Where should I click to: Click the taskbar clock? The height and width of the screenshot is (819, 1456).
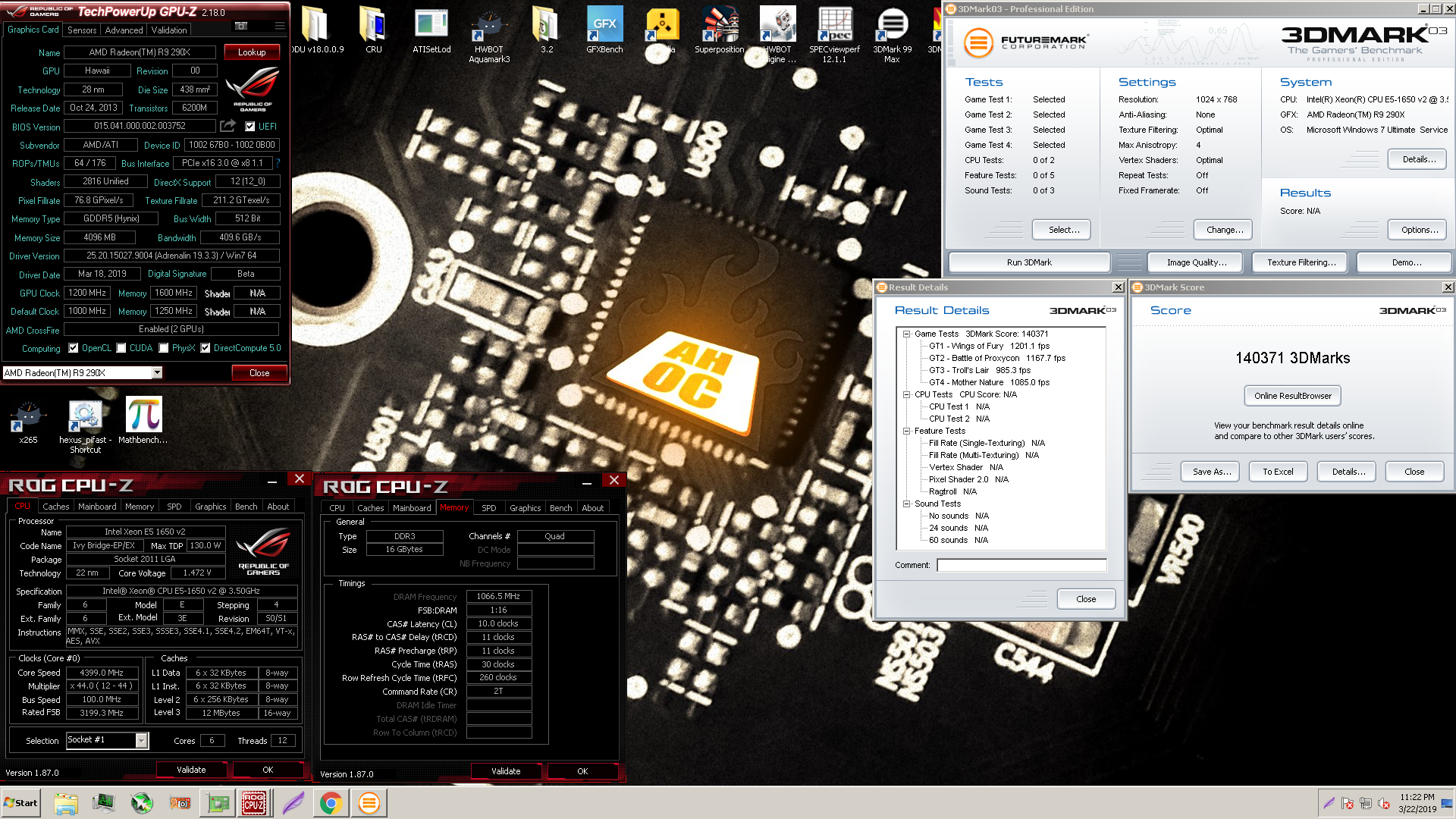click(x=1417, y=803)
